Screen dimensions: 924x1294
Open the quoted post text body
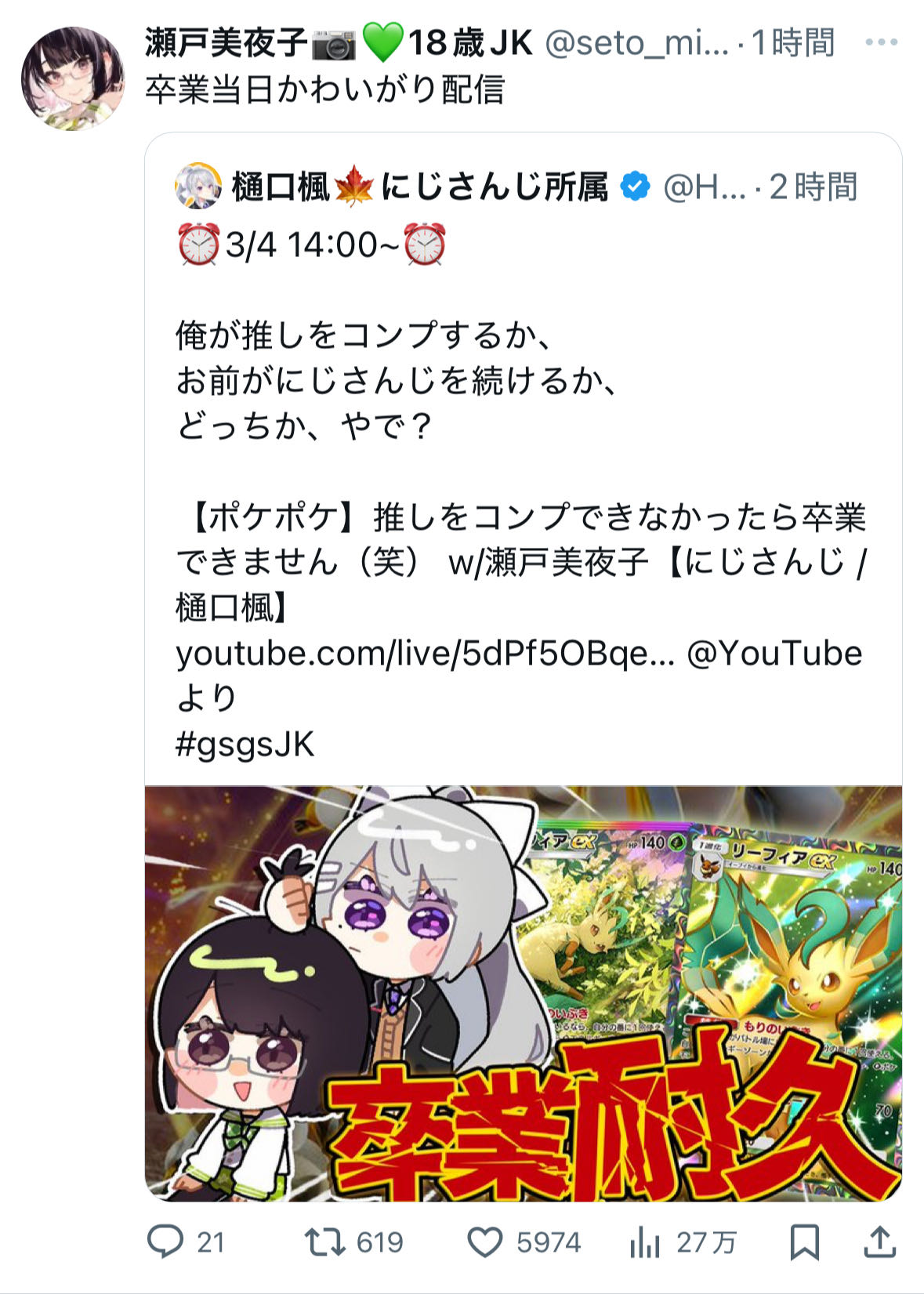point(520,494)
